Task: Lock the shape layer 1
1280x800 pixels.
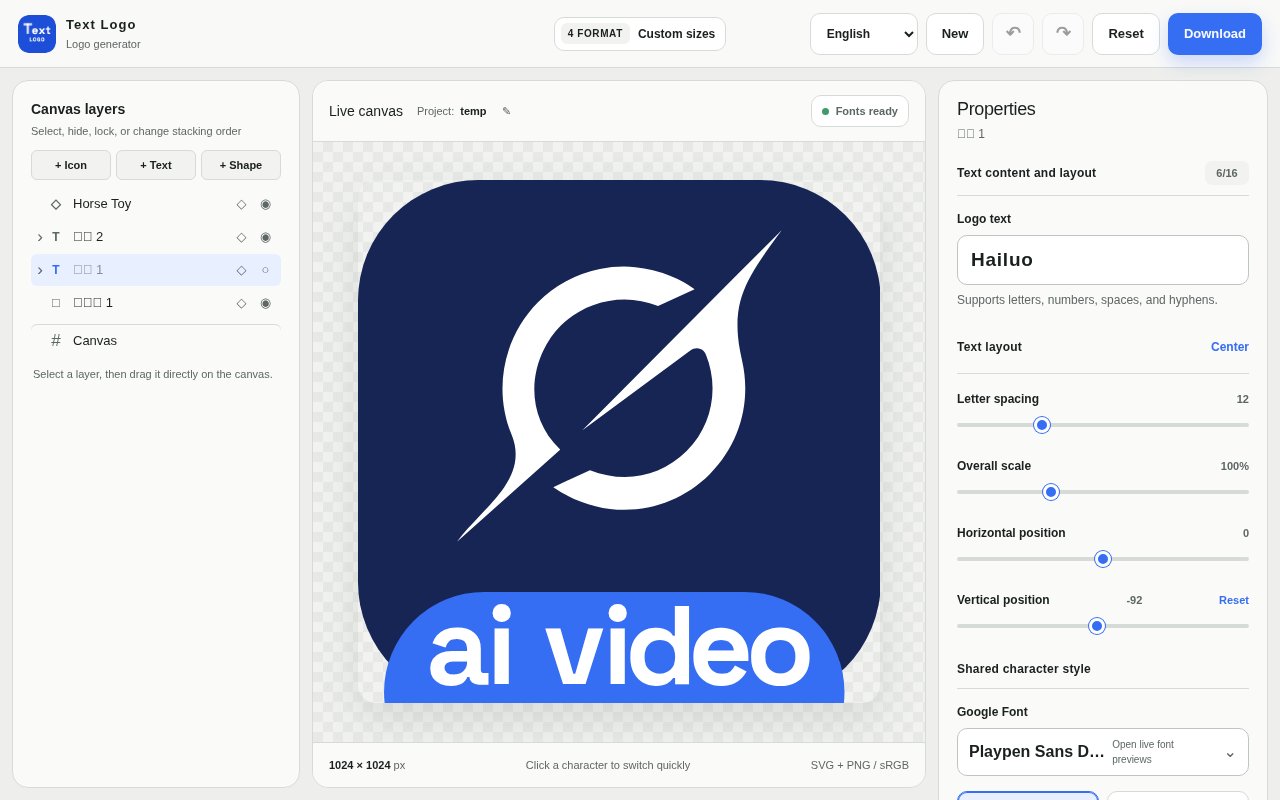Action: (x=241, y=303)
